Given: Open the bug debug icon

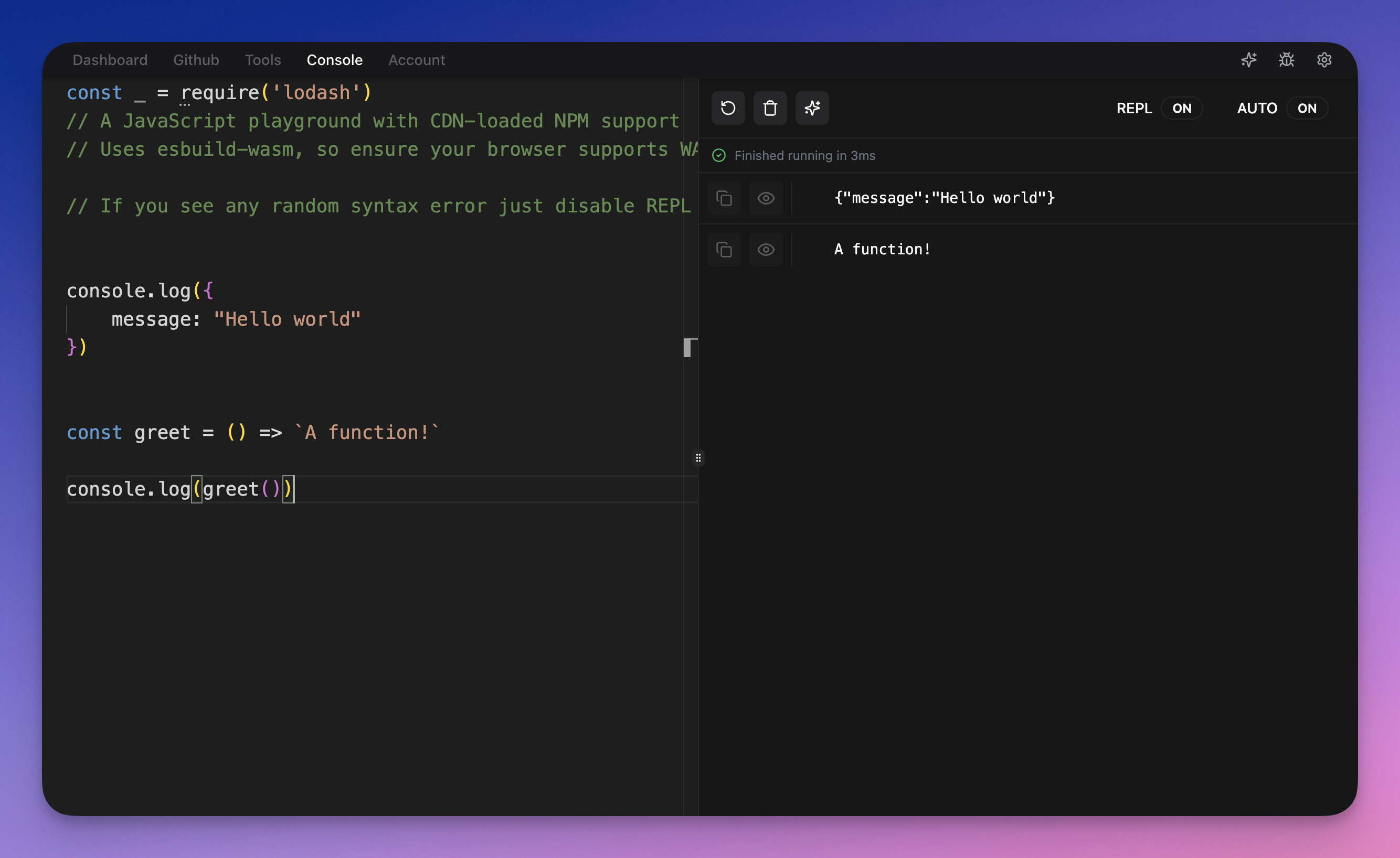Looking at the screenshot, I should click(1286, 60).
